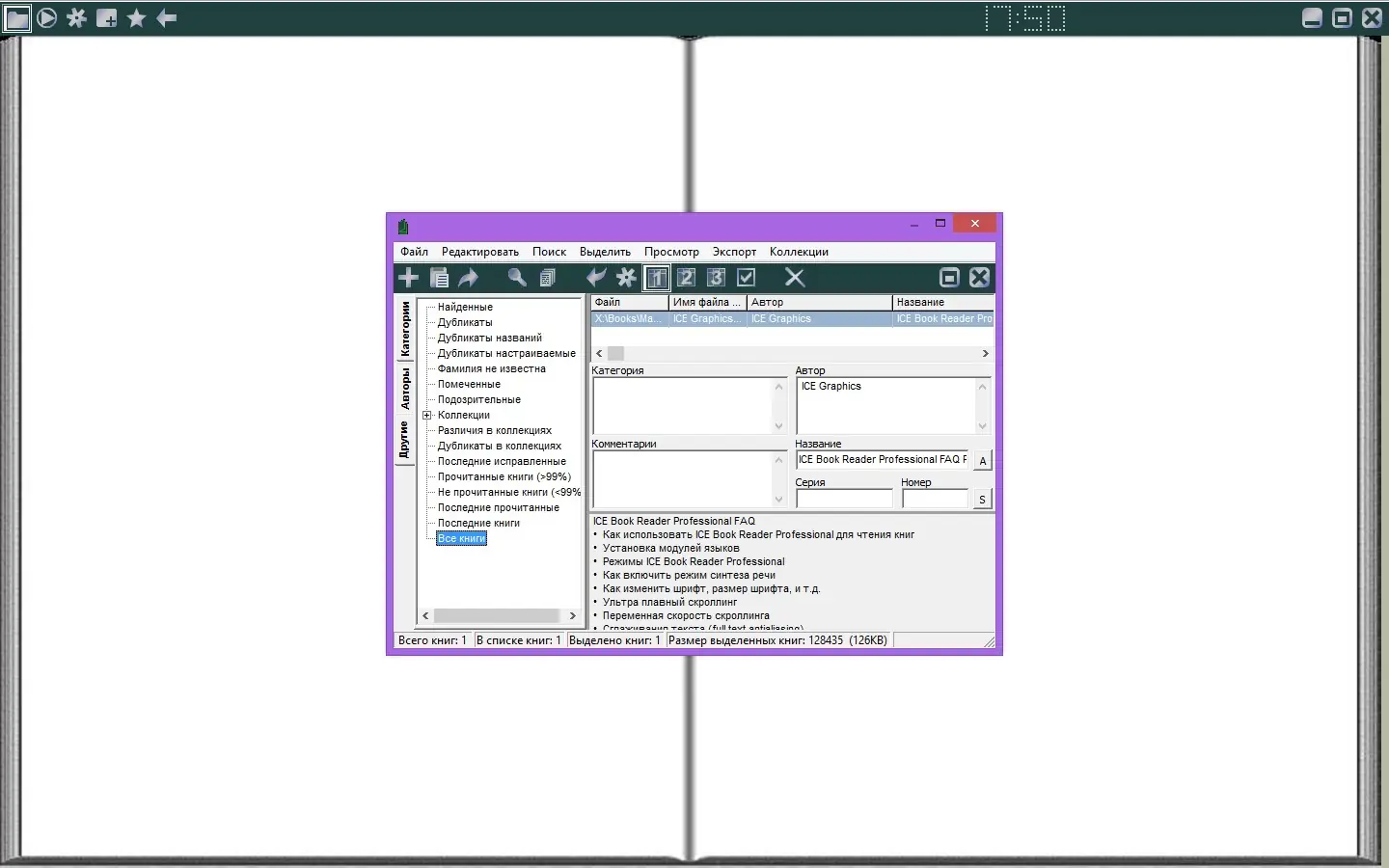Screen dimensions: 1389x868
Task: Toggle the checkmark selection icon
Action: tap(747, 278)
